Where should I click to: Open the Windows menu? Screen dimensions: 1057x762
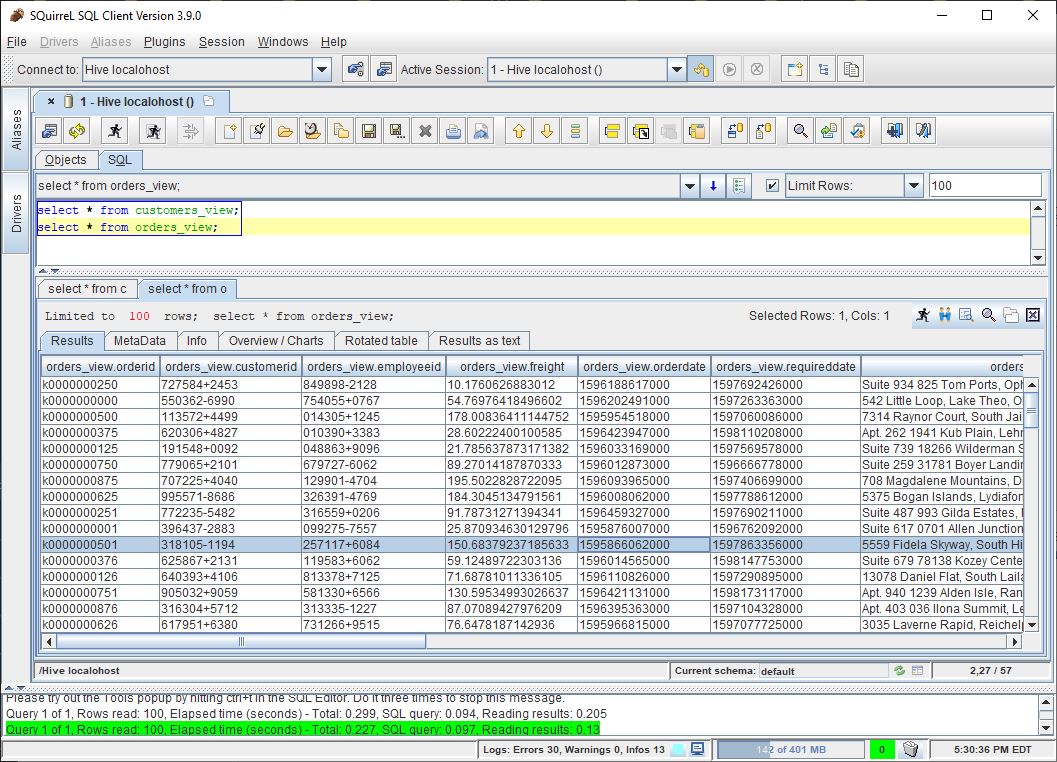click(x=283, y=42)
